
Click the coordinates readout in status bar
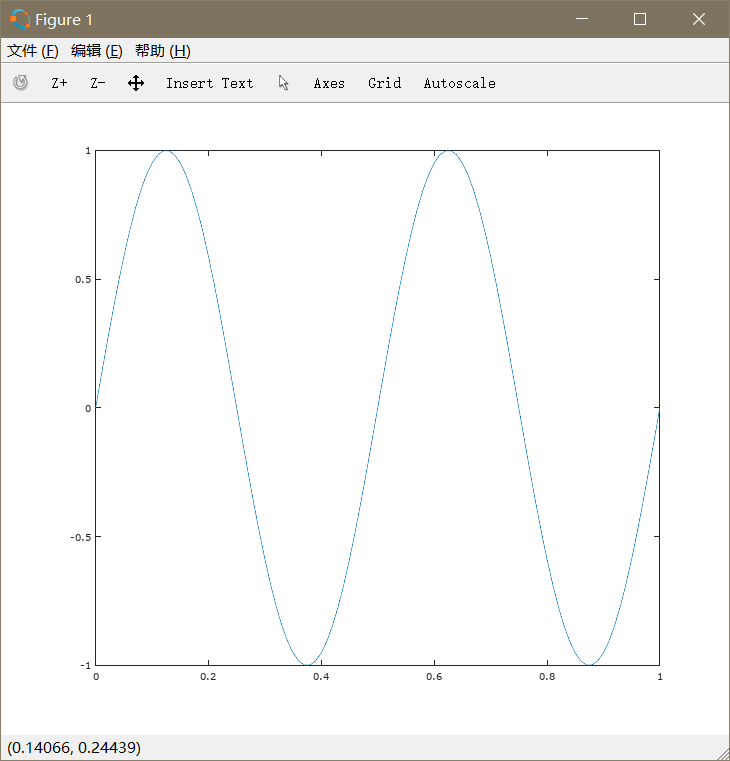74,747
